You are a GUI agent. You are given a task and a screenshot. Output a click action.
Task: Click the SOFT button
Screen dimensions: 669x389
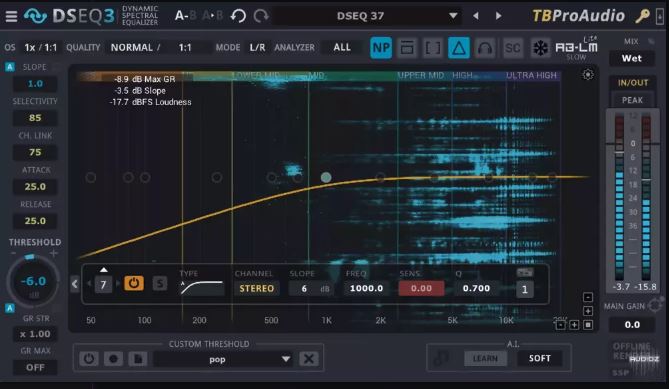[x=540, y=358]
